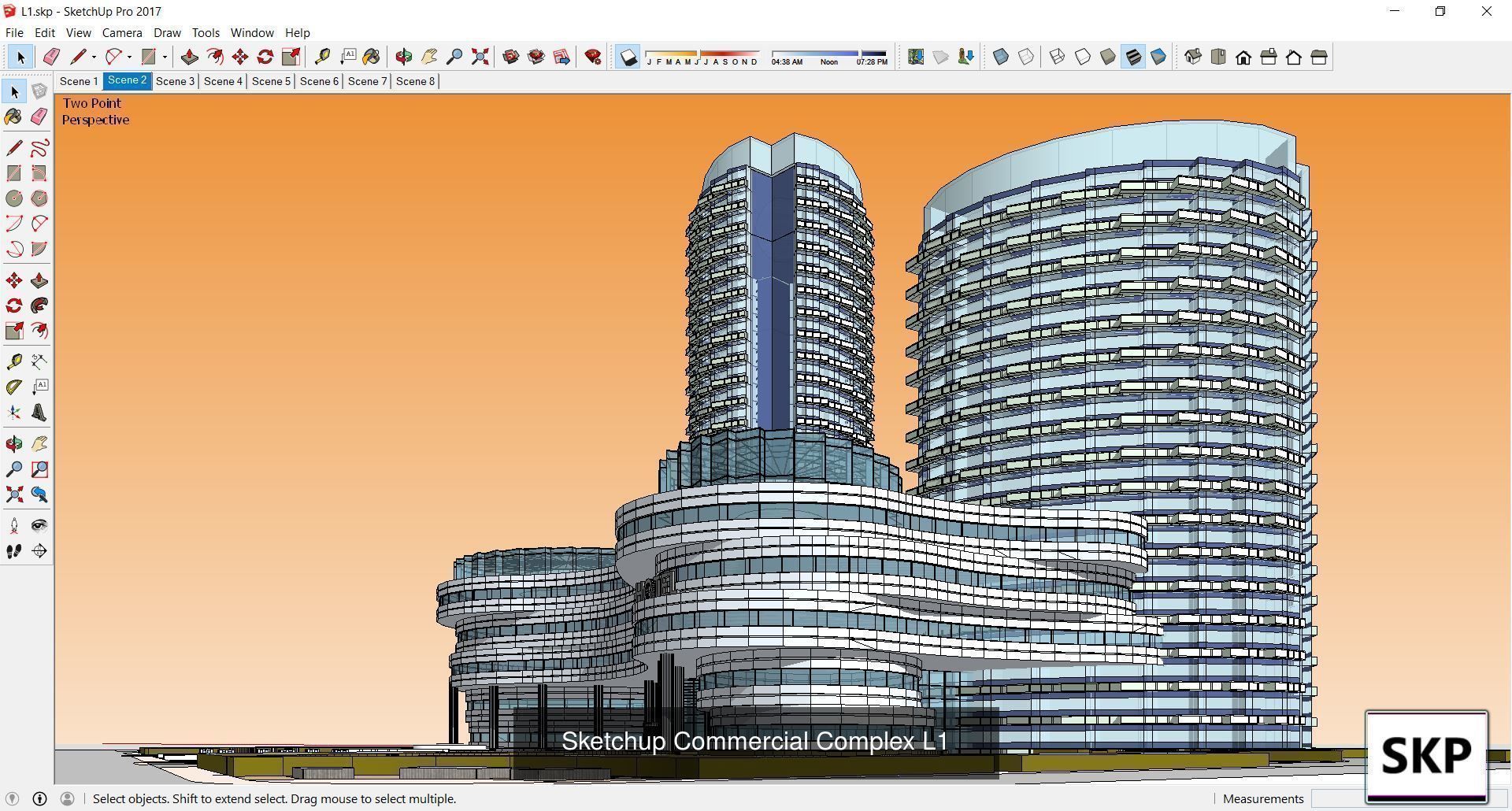Open the View menu
The image size is (1512, 811).
click(78, 32)
